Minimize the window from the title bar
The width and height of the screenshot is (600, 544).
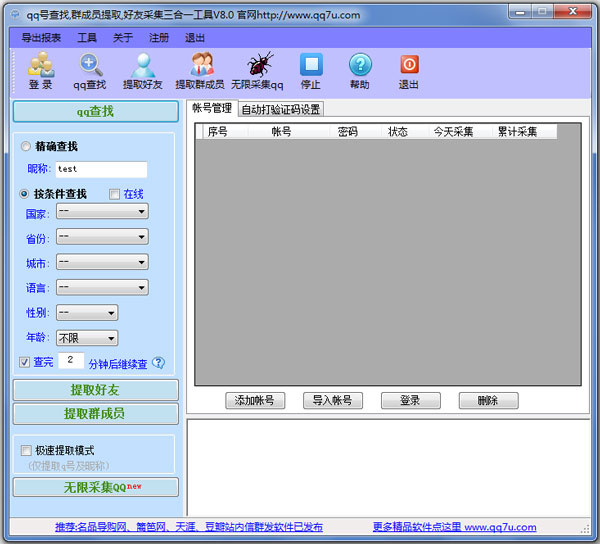point(520,11)
